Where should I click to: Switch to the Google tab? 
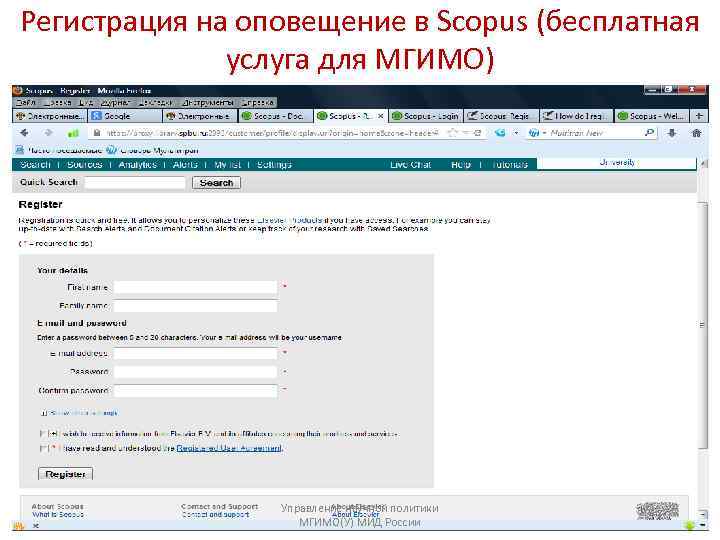coord(125,116)
